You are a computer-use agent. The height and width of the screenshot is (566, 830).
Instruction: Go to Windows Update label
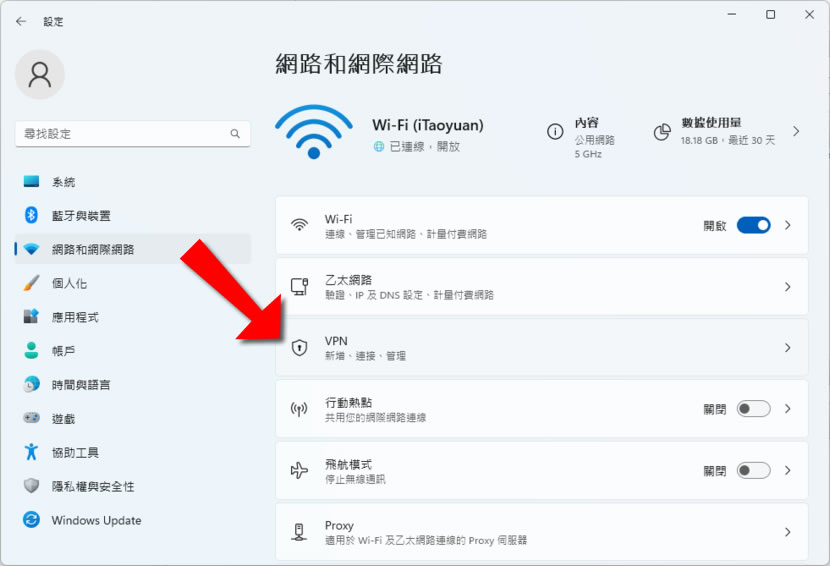pos(96,520)
